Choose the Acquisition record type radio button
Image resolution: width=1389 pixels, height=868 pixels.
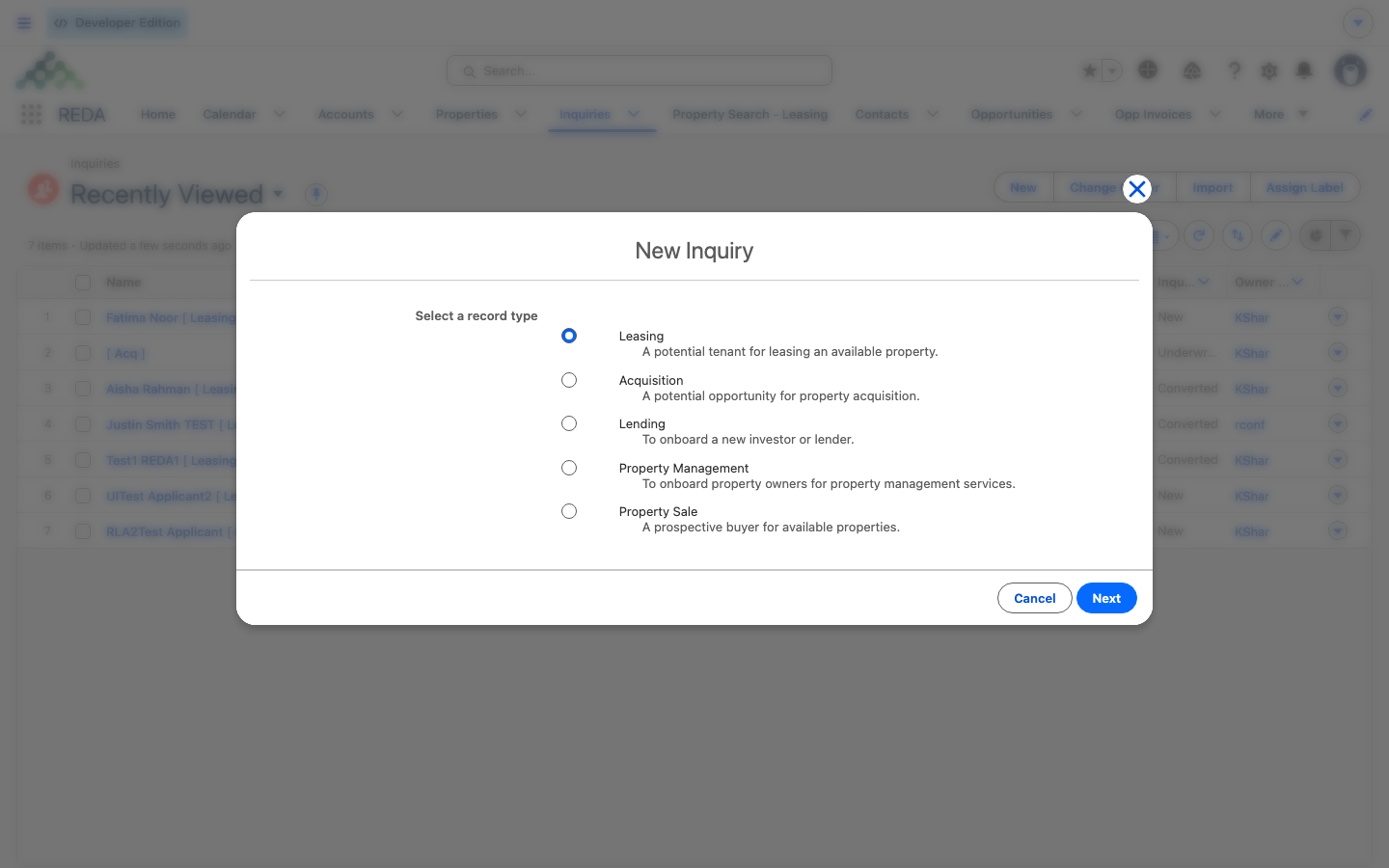click(x=569, y=380)
